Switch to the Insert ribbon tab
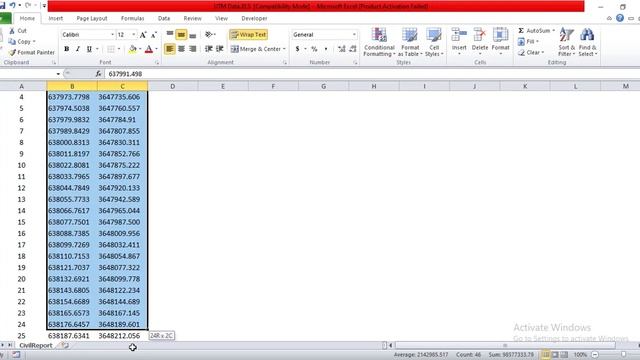640x360 pixels. [56, 18]
